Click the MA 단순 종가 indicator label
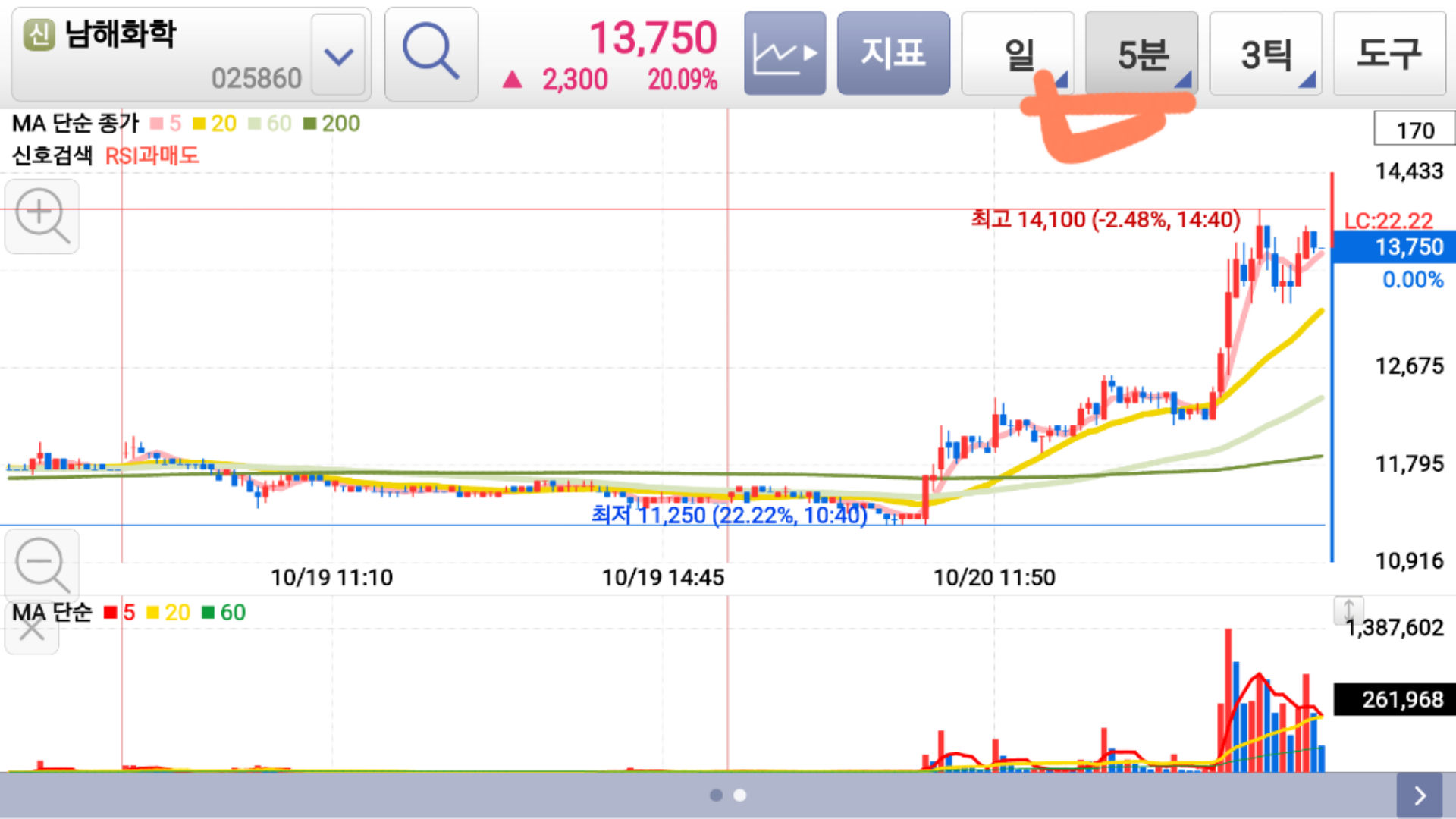The image size is (1456, 819). coord(76,123)
